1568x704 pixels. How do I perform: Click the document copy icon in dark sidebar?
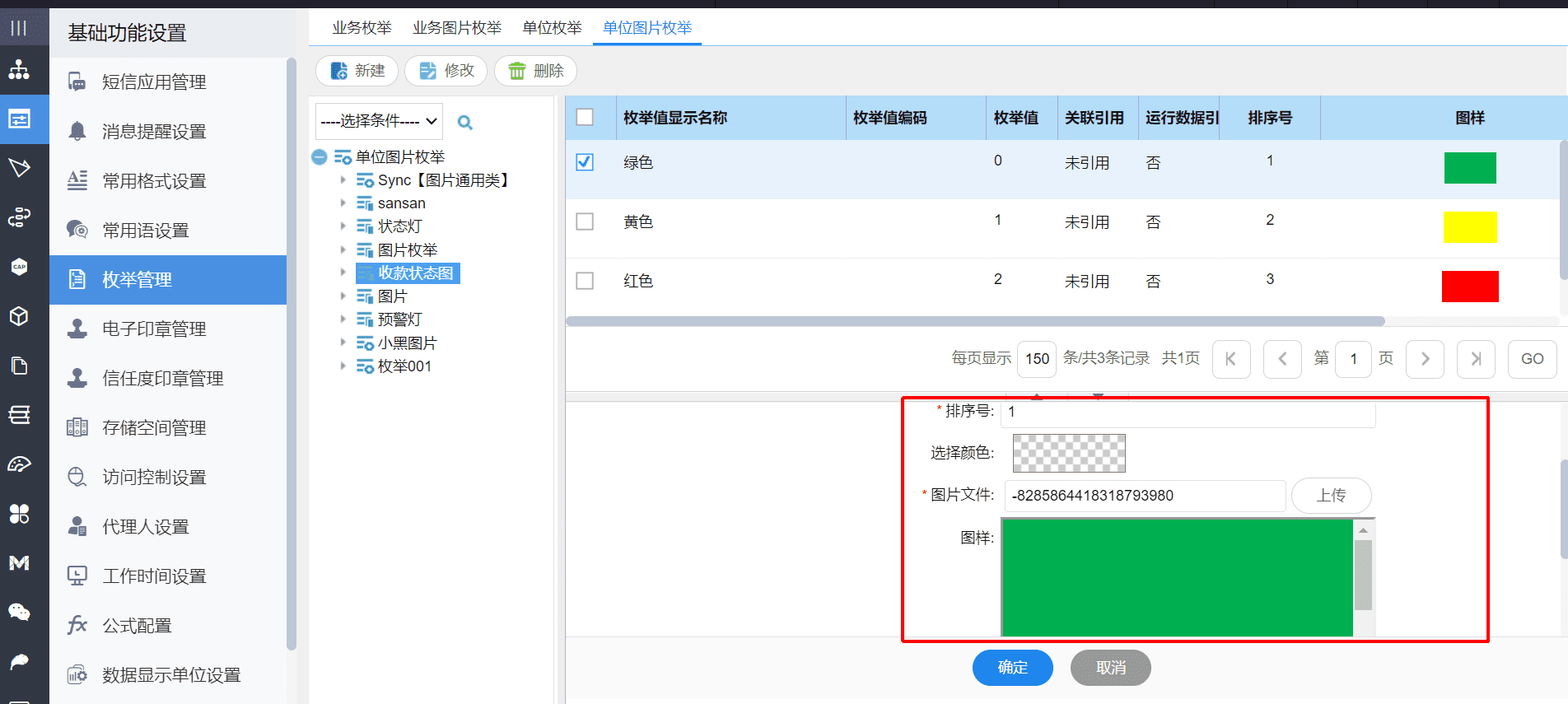19,366
